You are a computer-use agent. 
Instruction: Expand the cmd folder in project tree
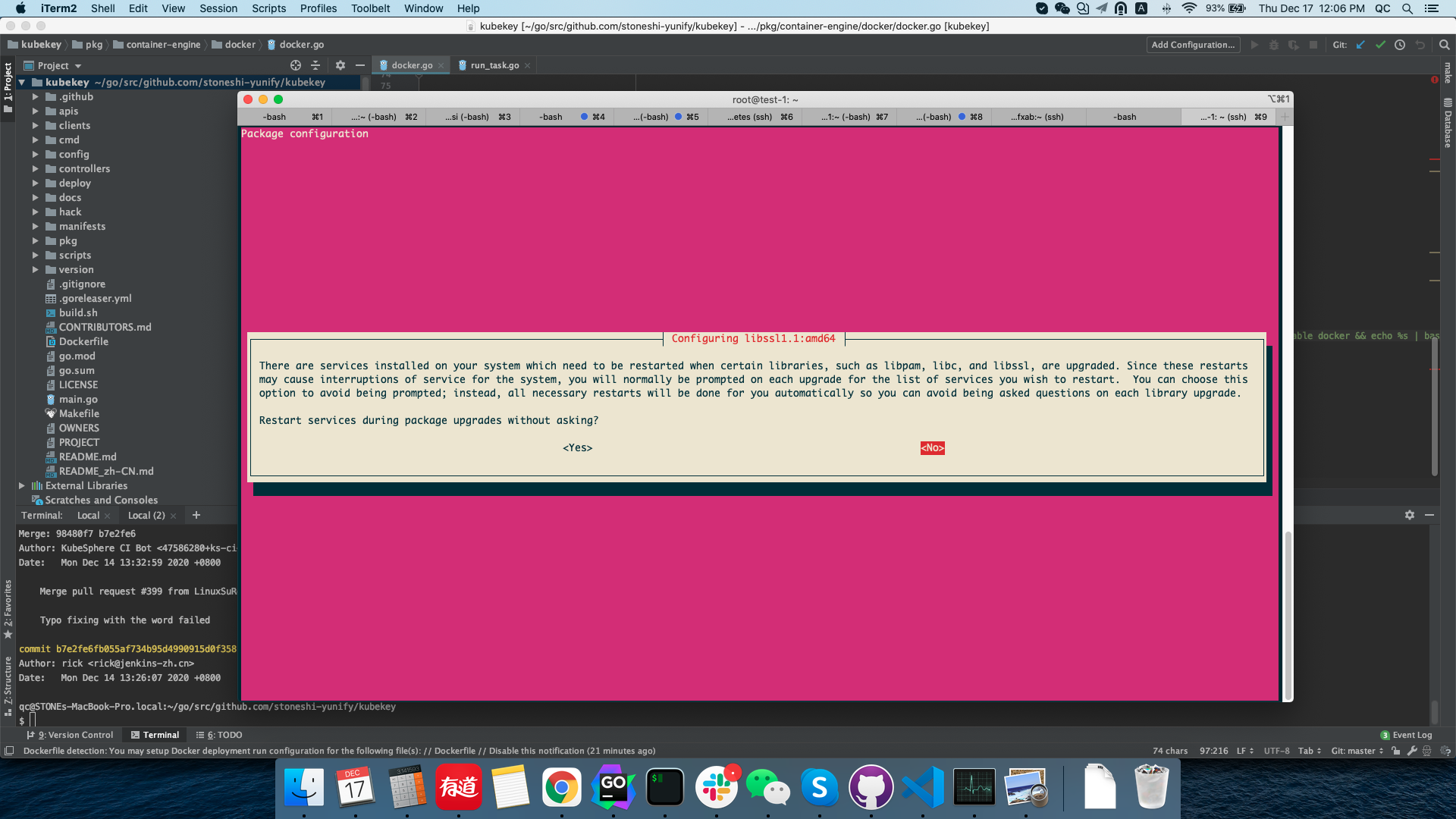35,140
